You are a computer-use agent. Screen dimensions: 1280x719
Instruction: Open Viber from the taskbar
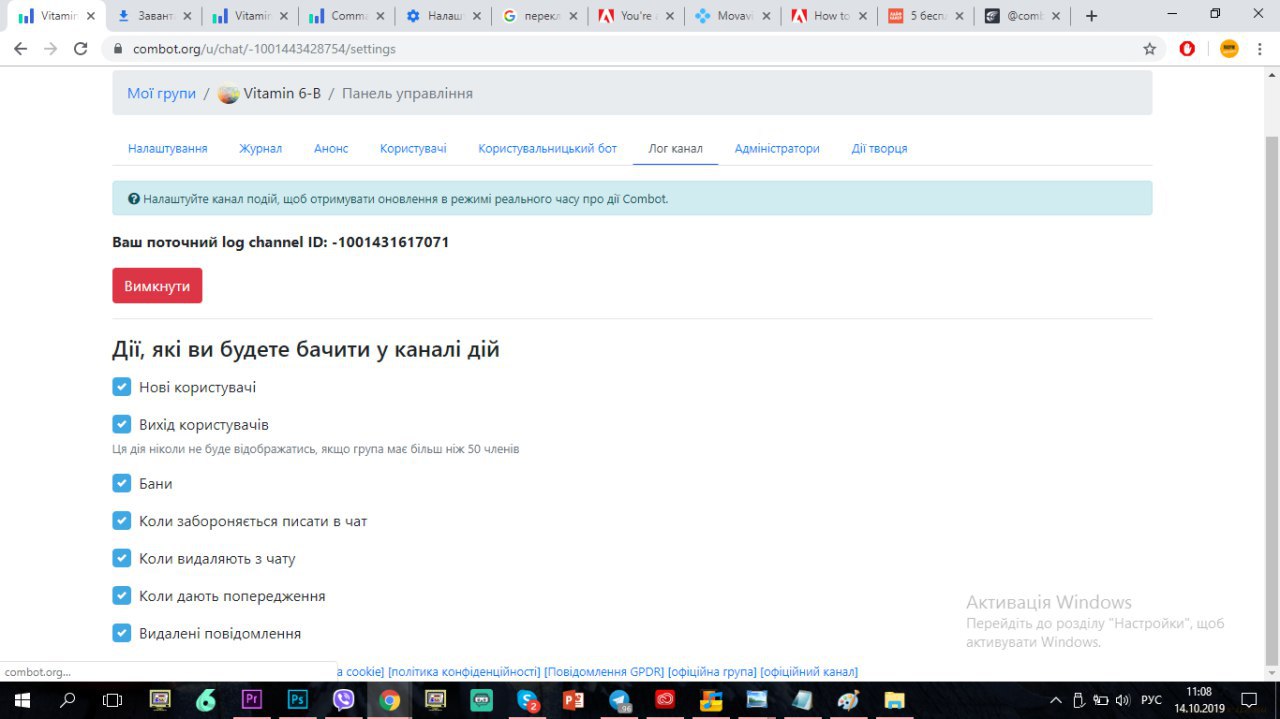click(343, 700)
